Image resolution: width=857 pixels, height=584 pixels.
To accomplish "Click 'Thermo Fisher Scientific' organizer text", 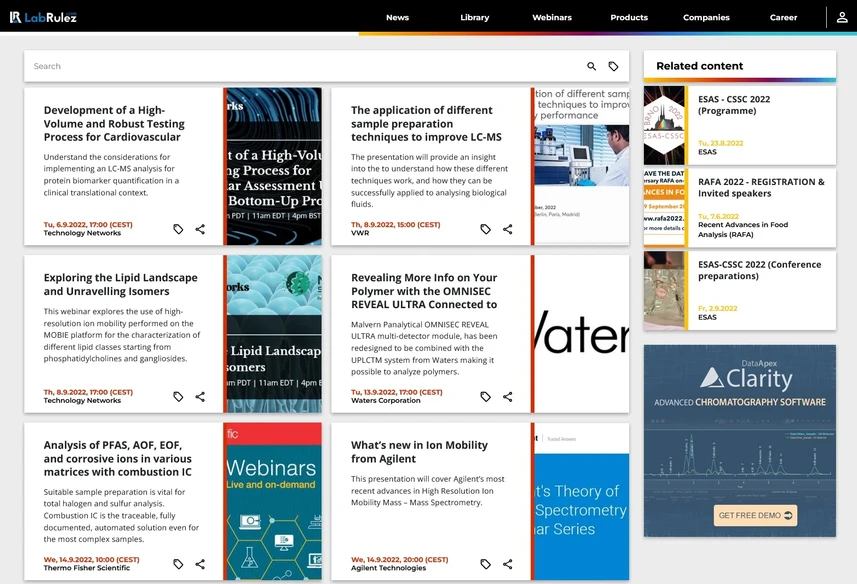I will click(x=86, y=568).
